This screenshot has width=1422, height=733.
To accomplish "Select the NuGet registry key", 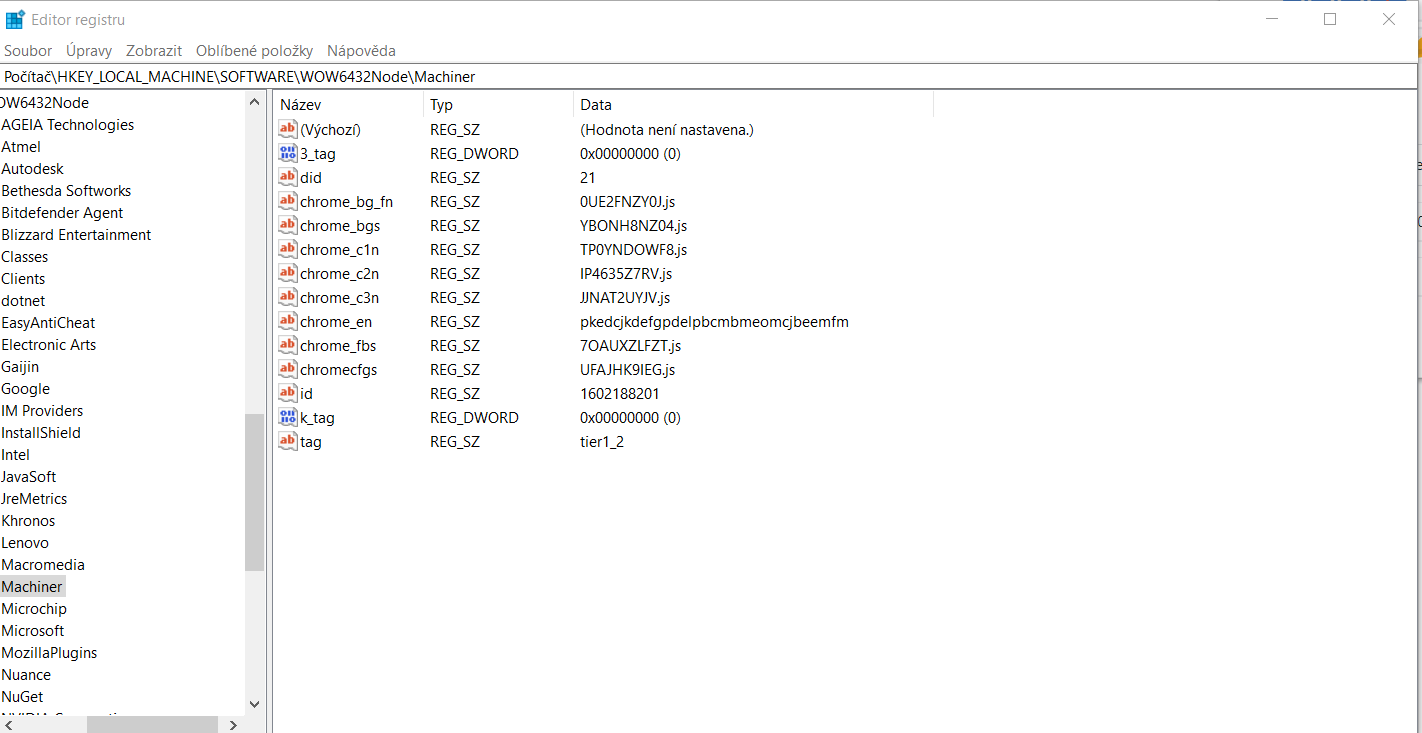I will click(x=22, y=697).
